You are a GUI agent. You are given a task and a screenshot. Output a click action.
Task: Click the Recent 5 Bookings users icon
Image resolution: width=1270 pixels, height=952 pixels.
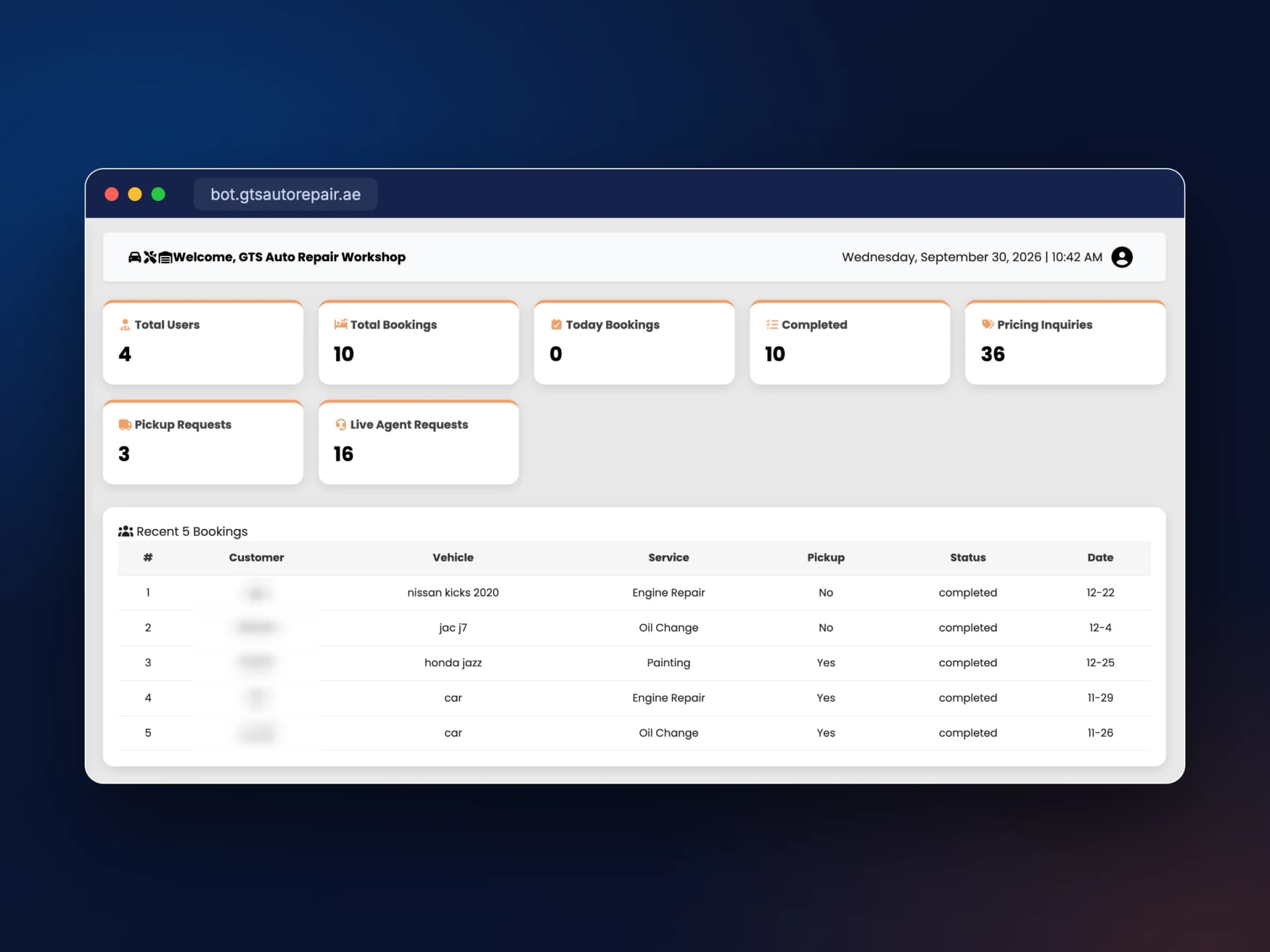pos(126,532)
